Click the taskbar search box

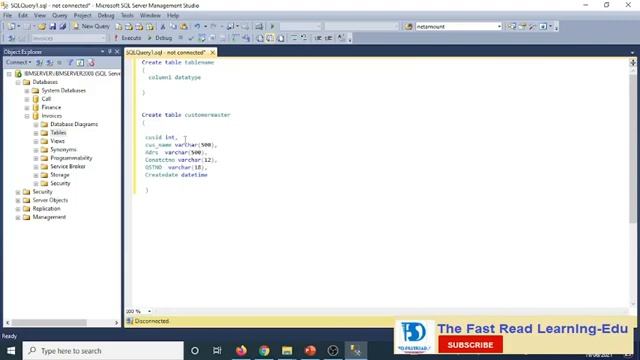click(103, 351)
